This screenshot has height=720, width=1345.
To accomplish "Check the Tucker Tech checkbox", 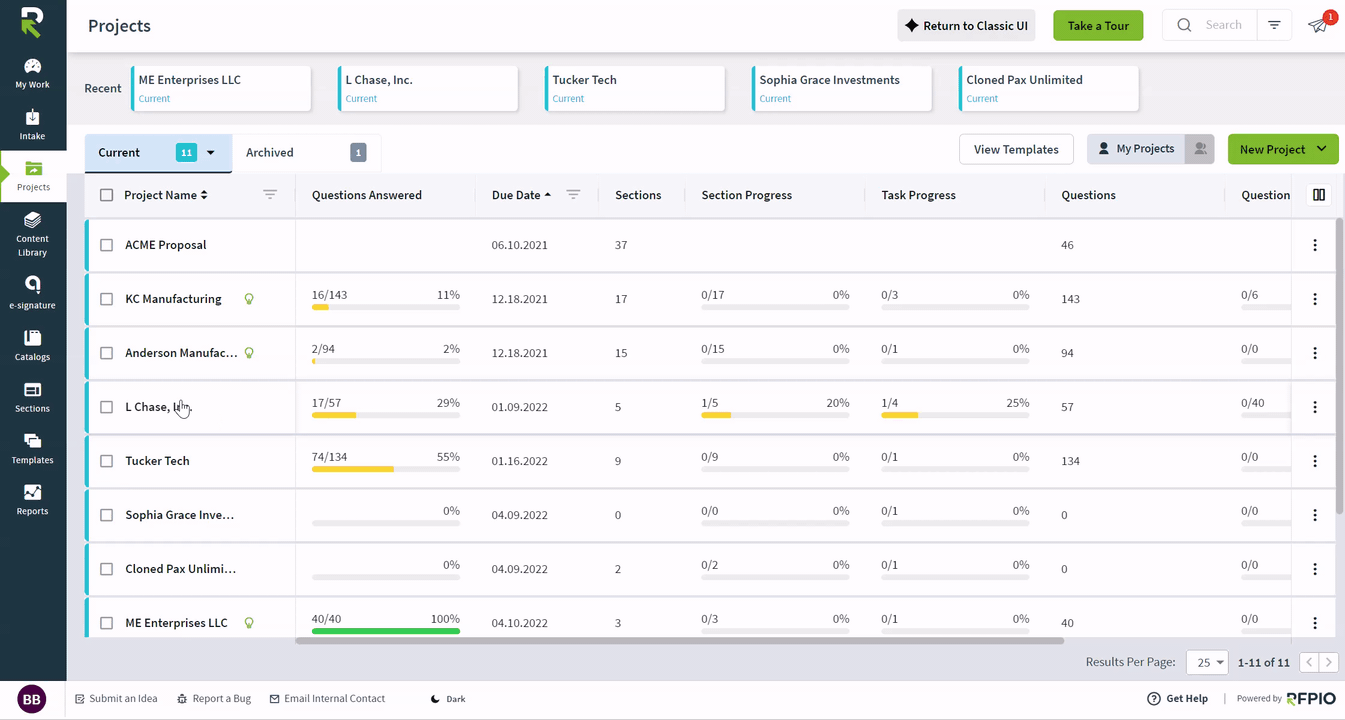I will tap(107, 461).
